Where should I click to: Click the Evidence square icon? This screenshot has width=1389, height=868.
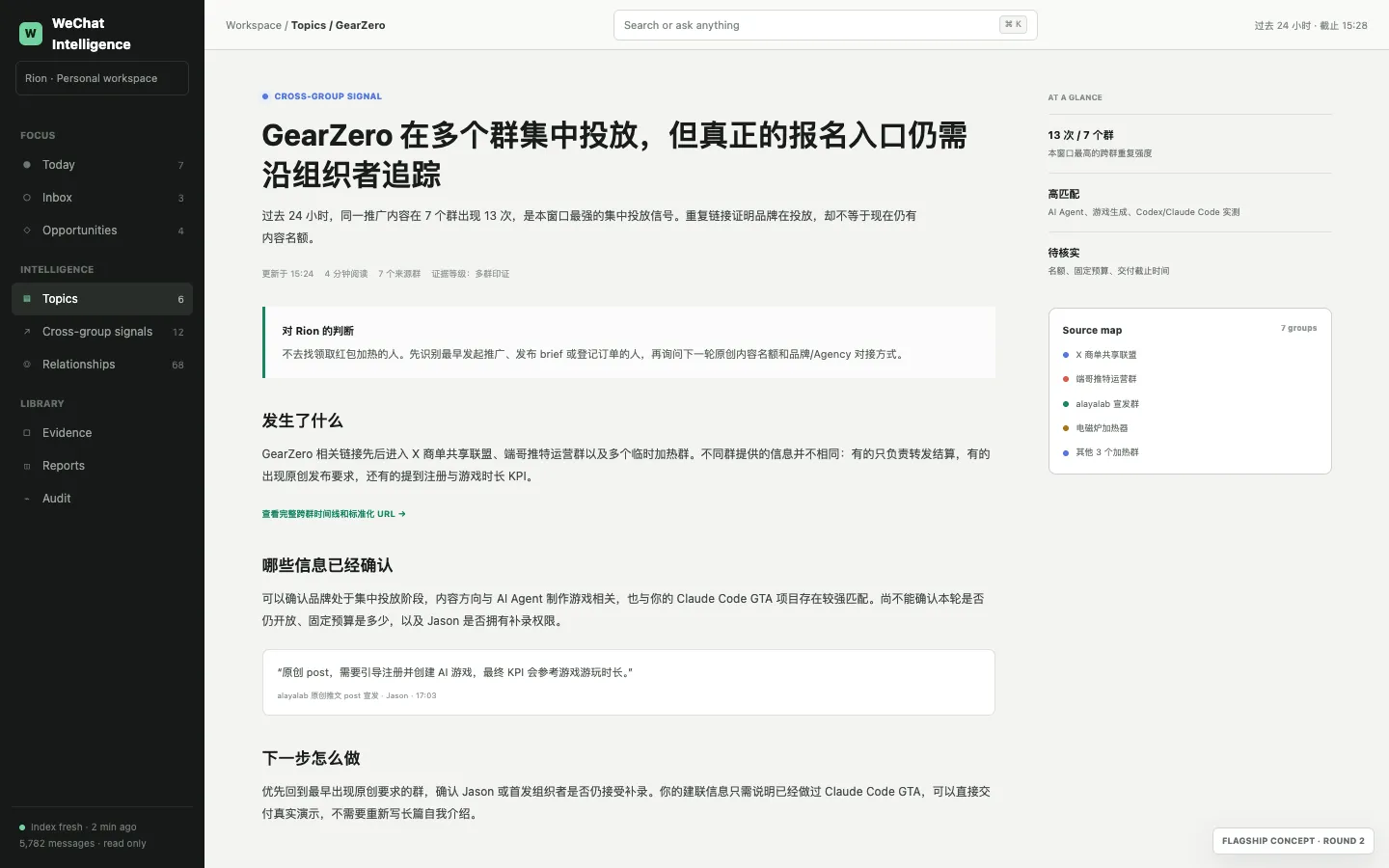(27, 433)
